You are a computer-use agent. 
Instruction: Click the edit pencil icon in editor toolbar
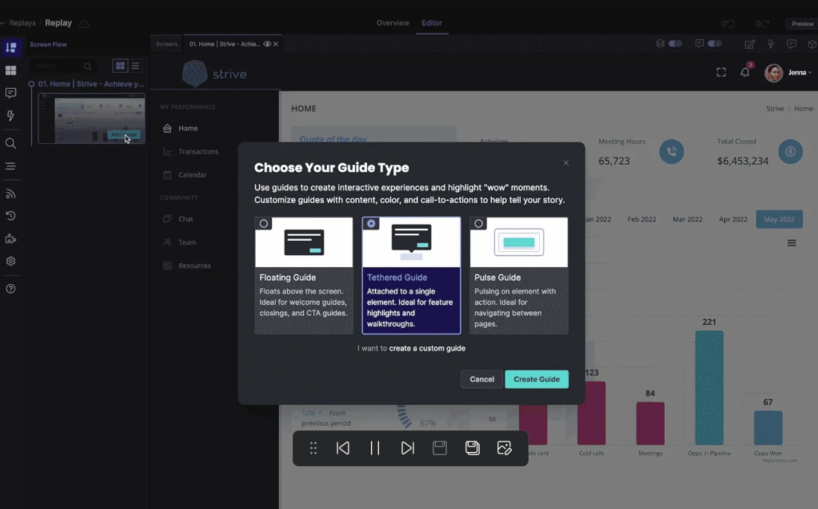coord(750,44)
